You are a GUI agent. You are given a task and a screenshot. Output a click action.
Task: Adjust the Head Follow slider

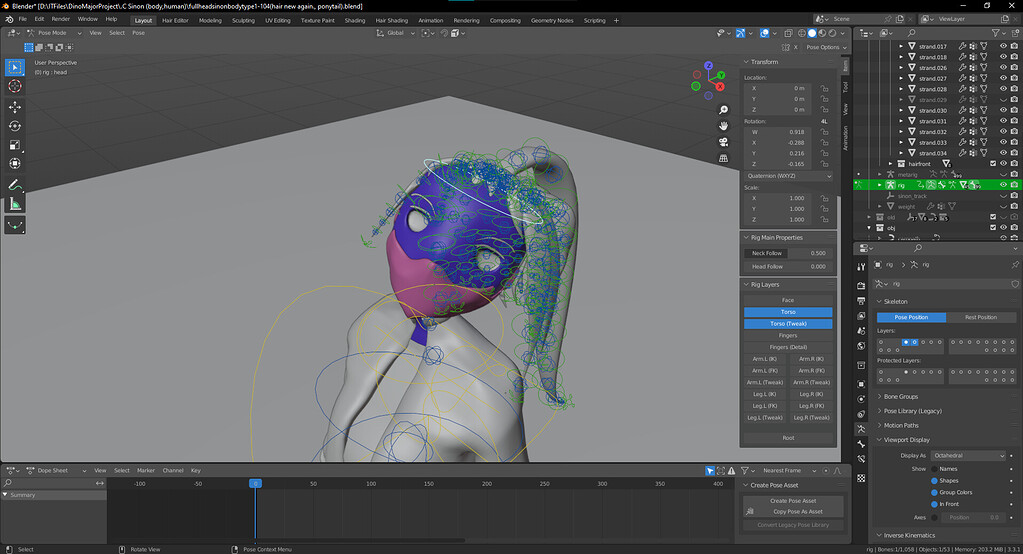788,266
